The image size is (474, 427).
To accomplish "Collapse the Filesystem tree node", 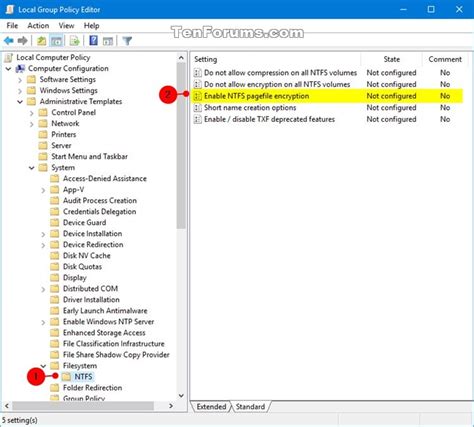I will tap(43, 366).
